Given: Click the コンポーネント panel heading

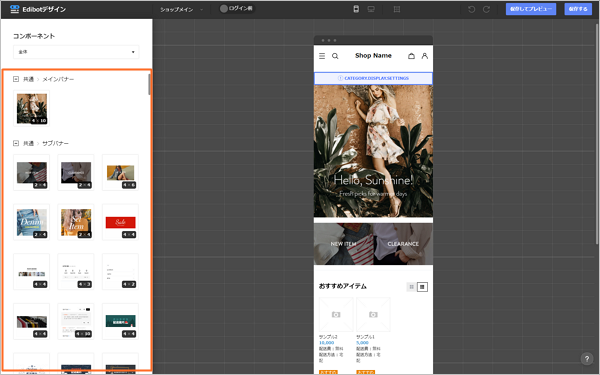Looking at the screenshot, I should click(34, 36).
